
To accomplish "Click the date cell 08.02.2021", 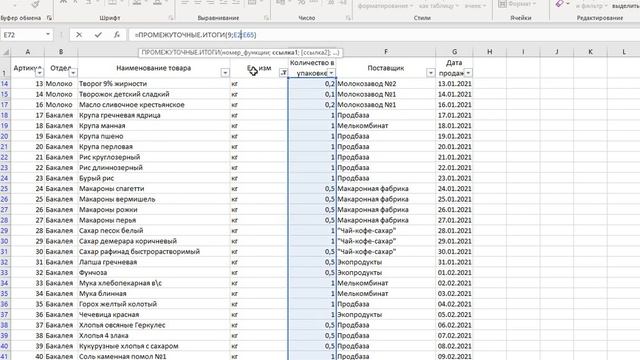I will (454, 346).
